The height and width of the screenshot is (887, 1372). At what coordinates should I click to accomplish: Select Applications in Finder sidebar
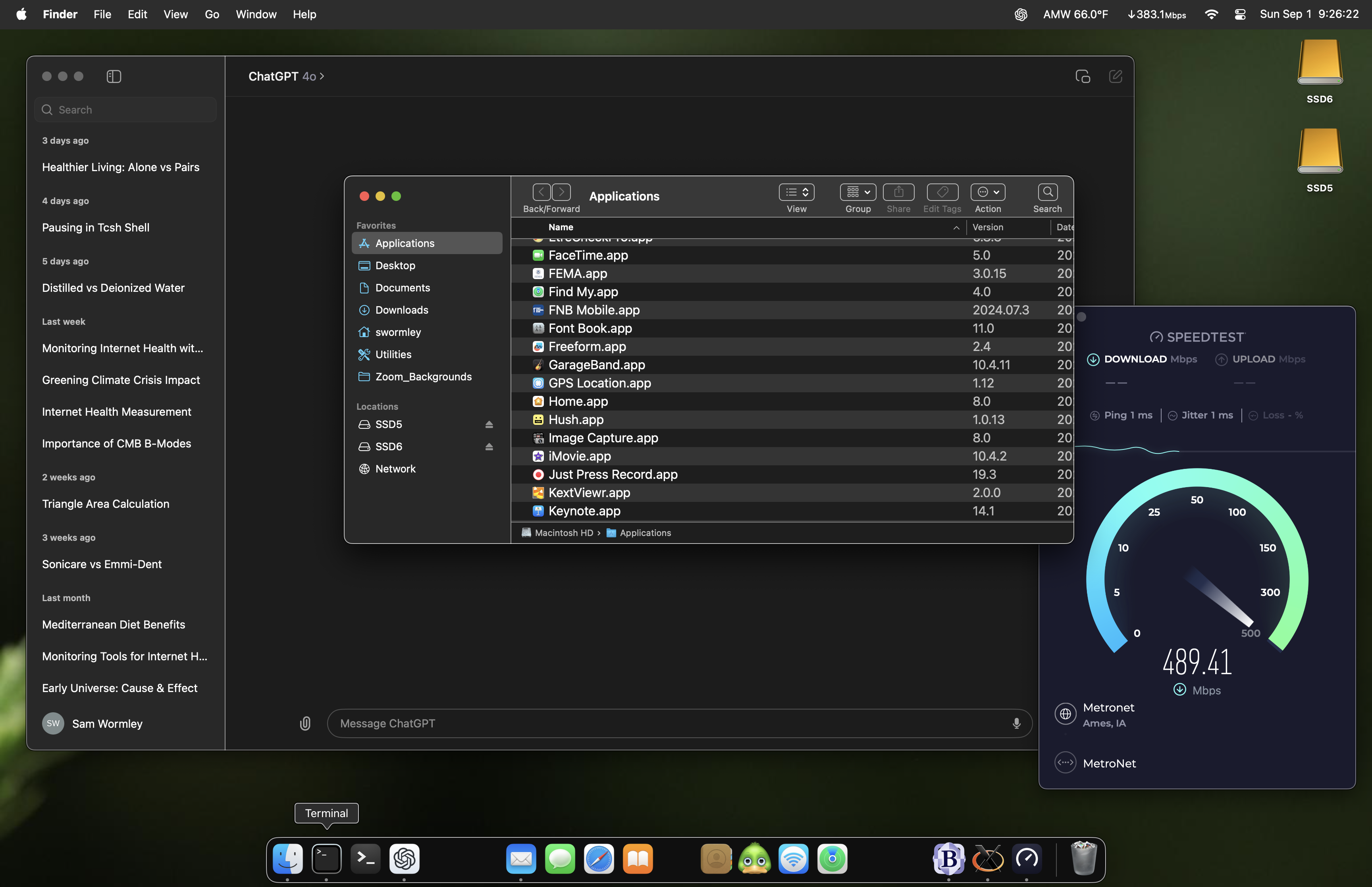point(427,243)
